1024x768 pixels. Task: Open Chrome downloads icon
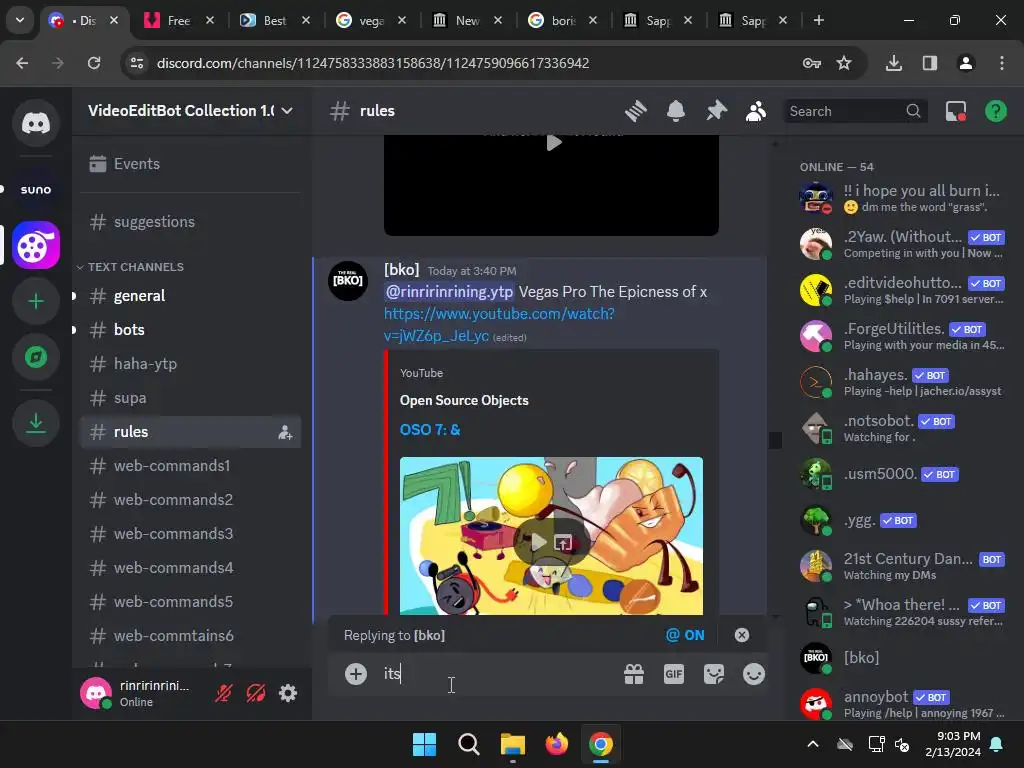893,63
